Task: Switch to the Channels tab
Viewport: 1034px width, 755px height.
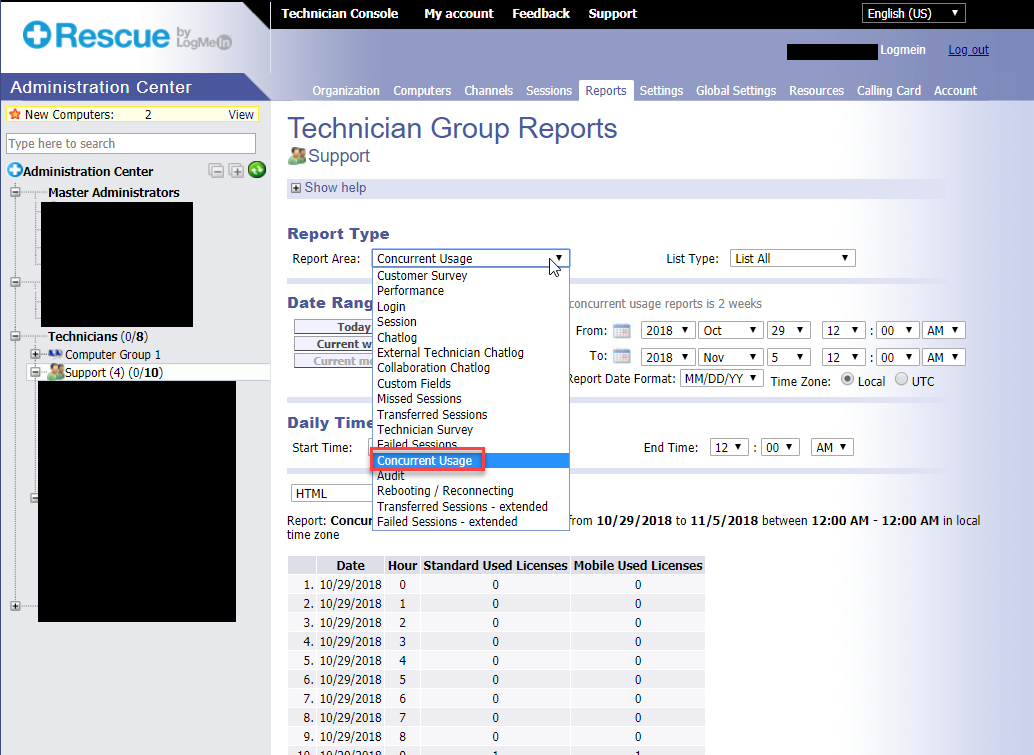Action: tap(489, 90)
